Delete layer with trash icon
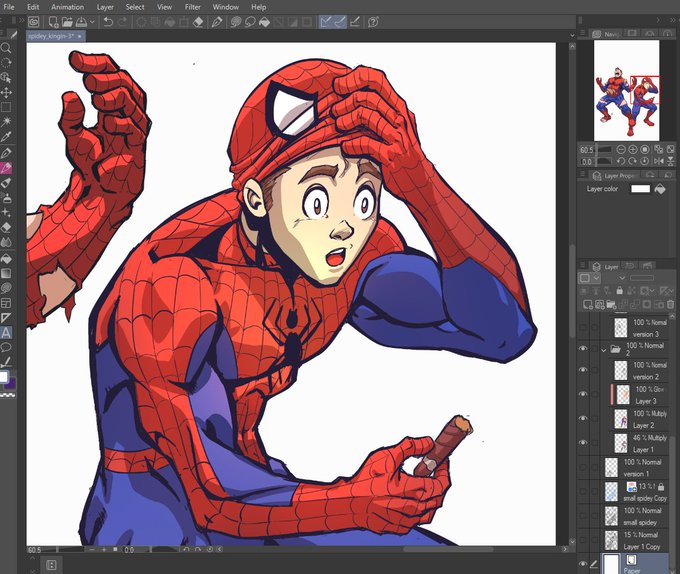 pos(670,304)
